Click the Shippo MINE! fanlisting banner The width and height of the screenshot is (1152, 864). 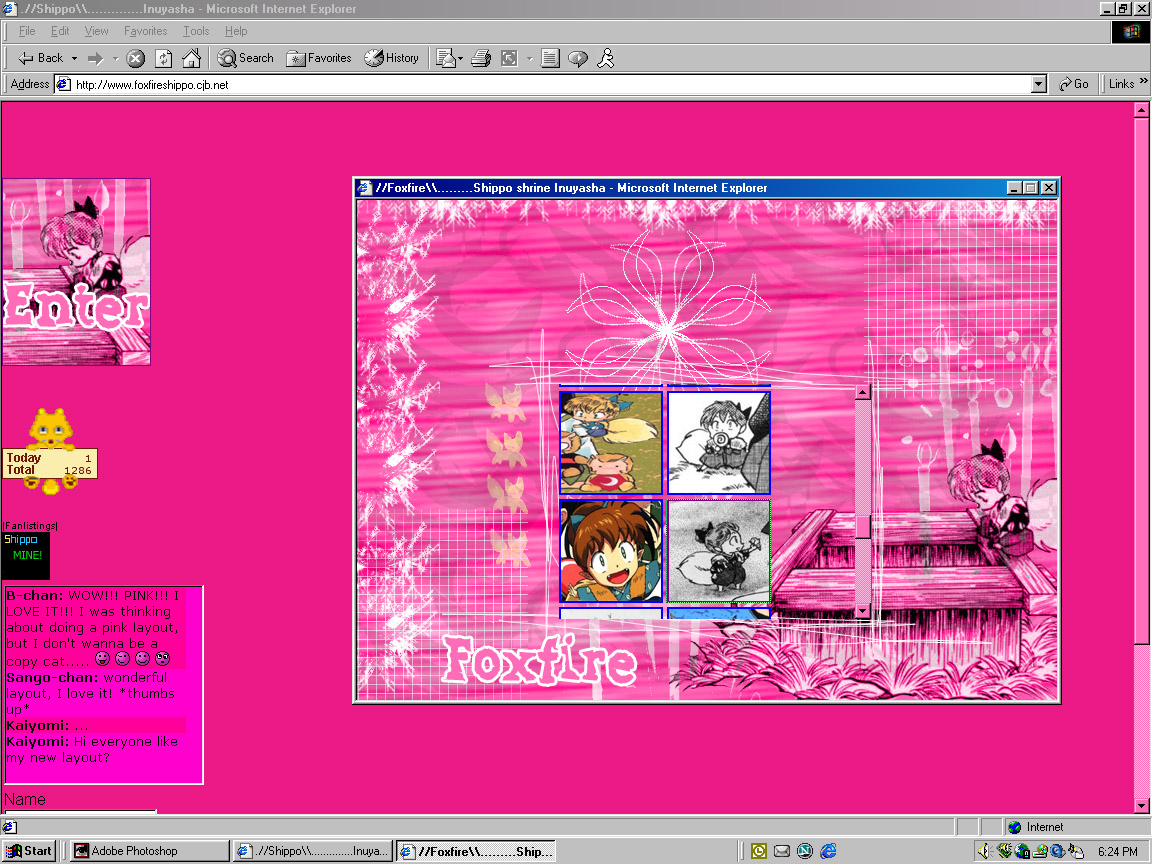(x=26, y=555)
